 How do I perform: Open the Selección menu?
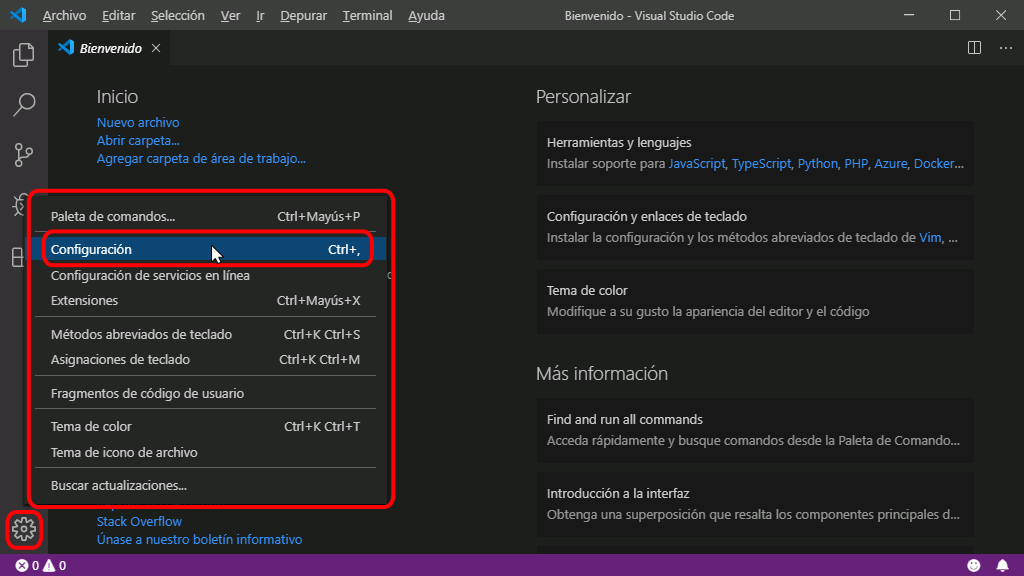(x=178, y=15)
